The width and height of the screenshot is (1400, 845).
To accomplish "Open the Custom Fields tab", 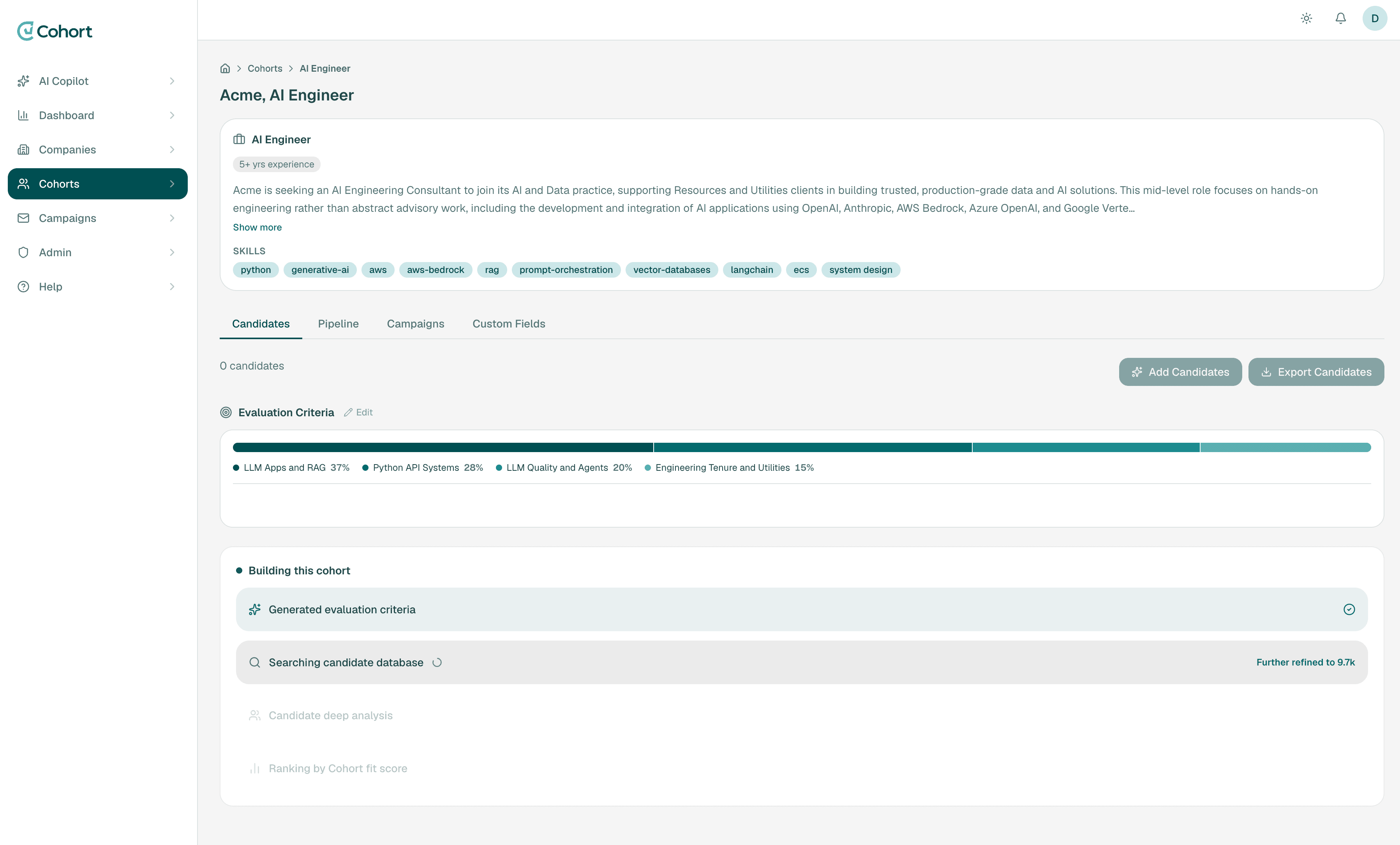I will point(508,324).
